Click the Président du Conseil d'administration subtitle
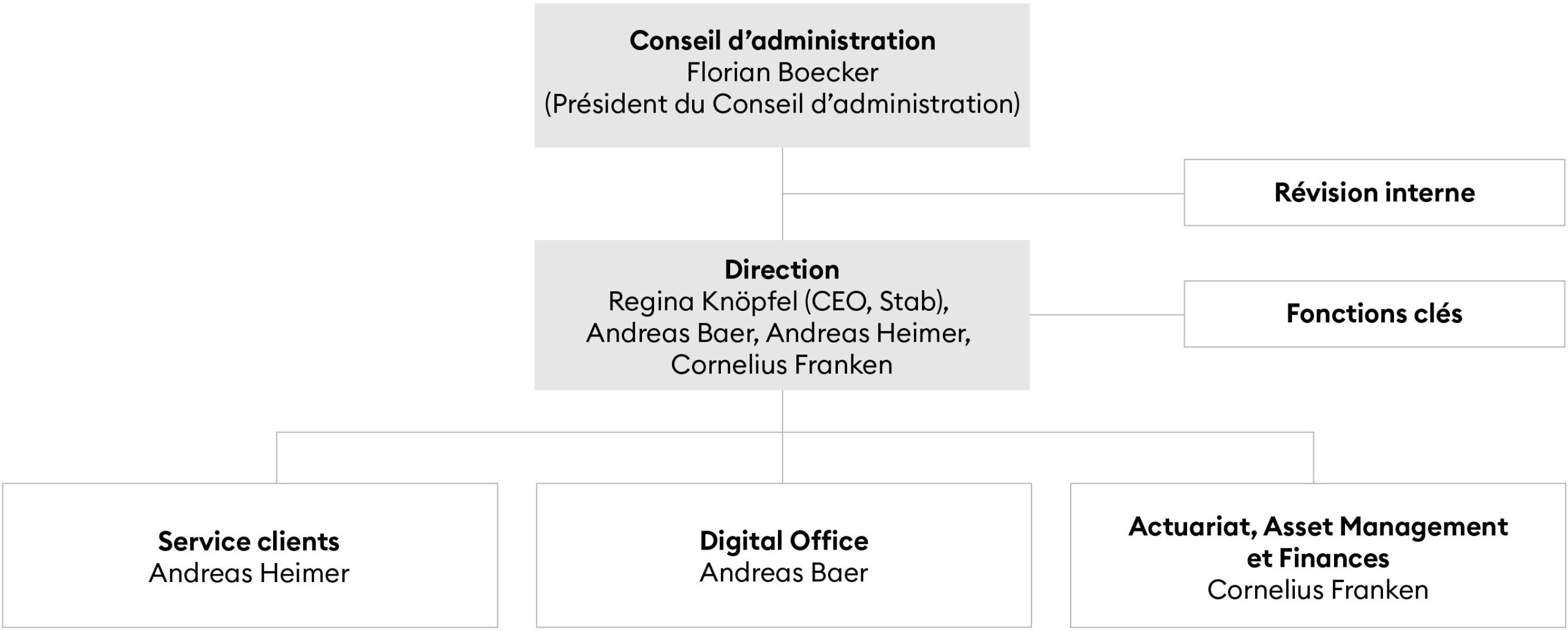 point(782,104)
